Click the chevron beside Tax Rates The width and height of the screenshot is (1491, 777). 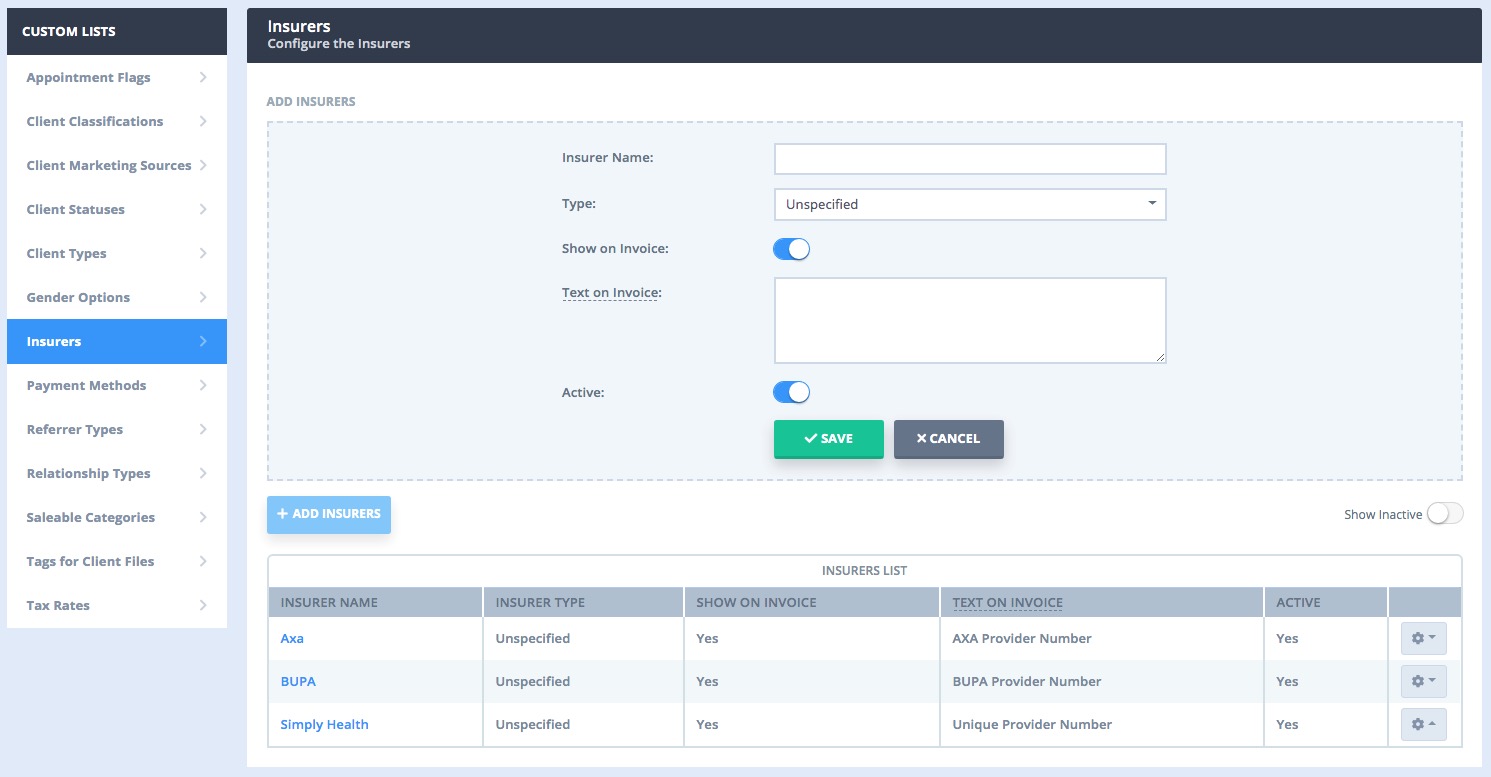click(x=203, y=605)
